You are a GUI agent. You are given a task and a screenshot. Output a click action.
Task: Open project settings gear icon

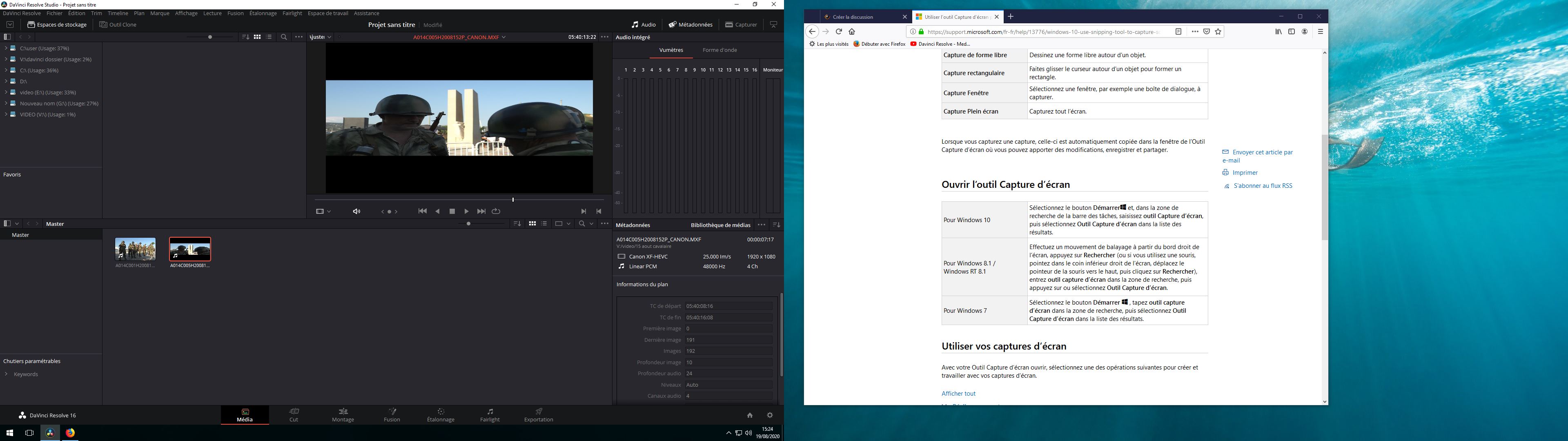(x=769, y=415)
